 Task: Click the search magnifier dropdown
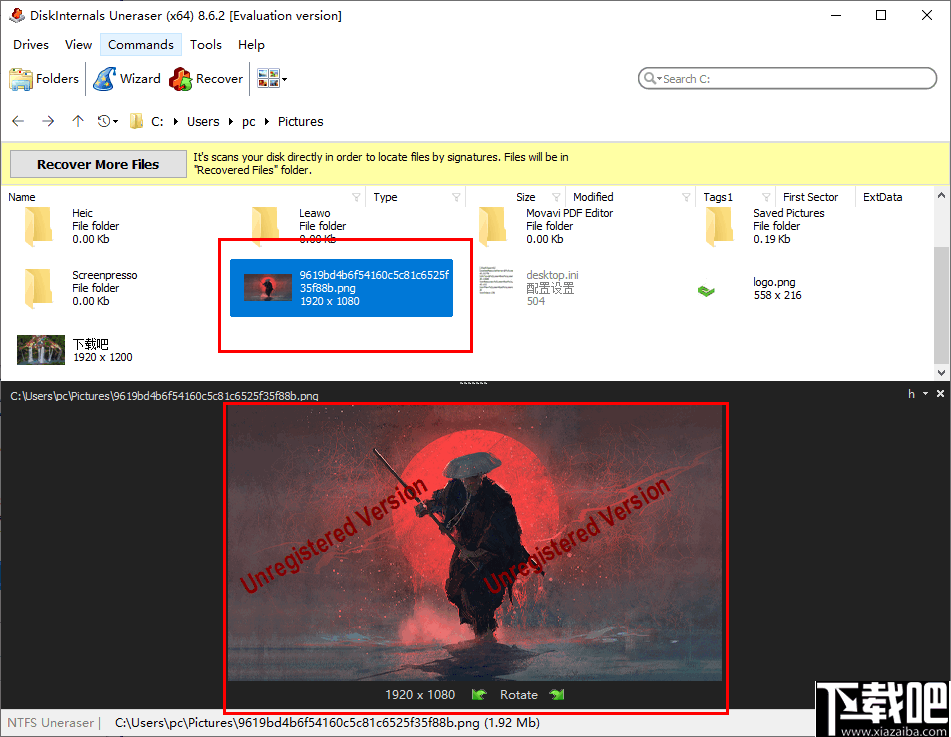[653, 78]
